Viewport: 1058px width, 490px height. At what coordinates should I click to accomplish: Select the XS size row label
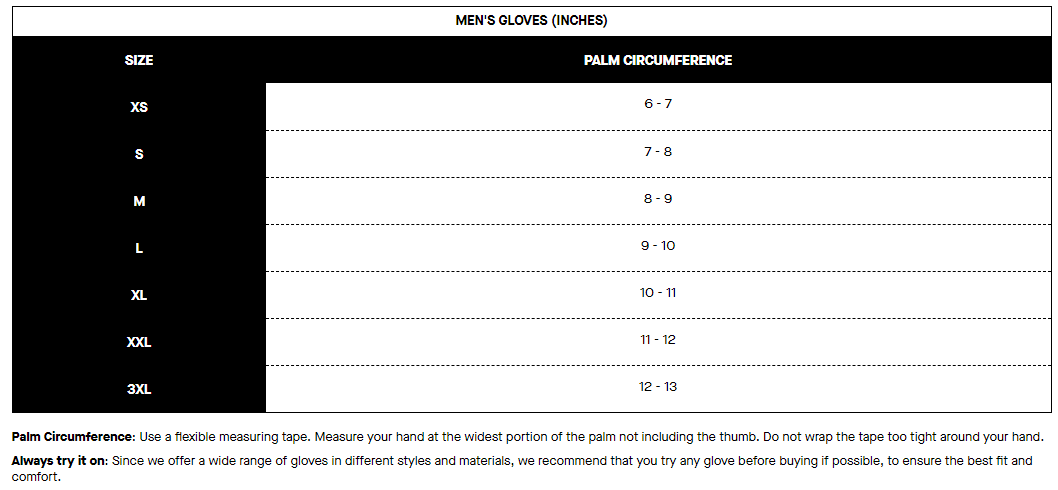tap(139, 107)
